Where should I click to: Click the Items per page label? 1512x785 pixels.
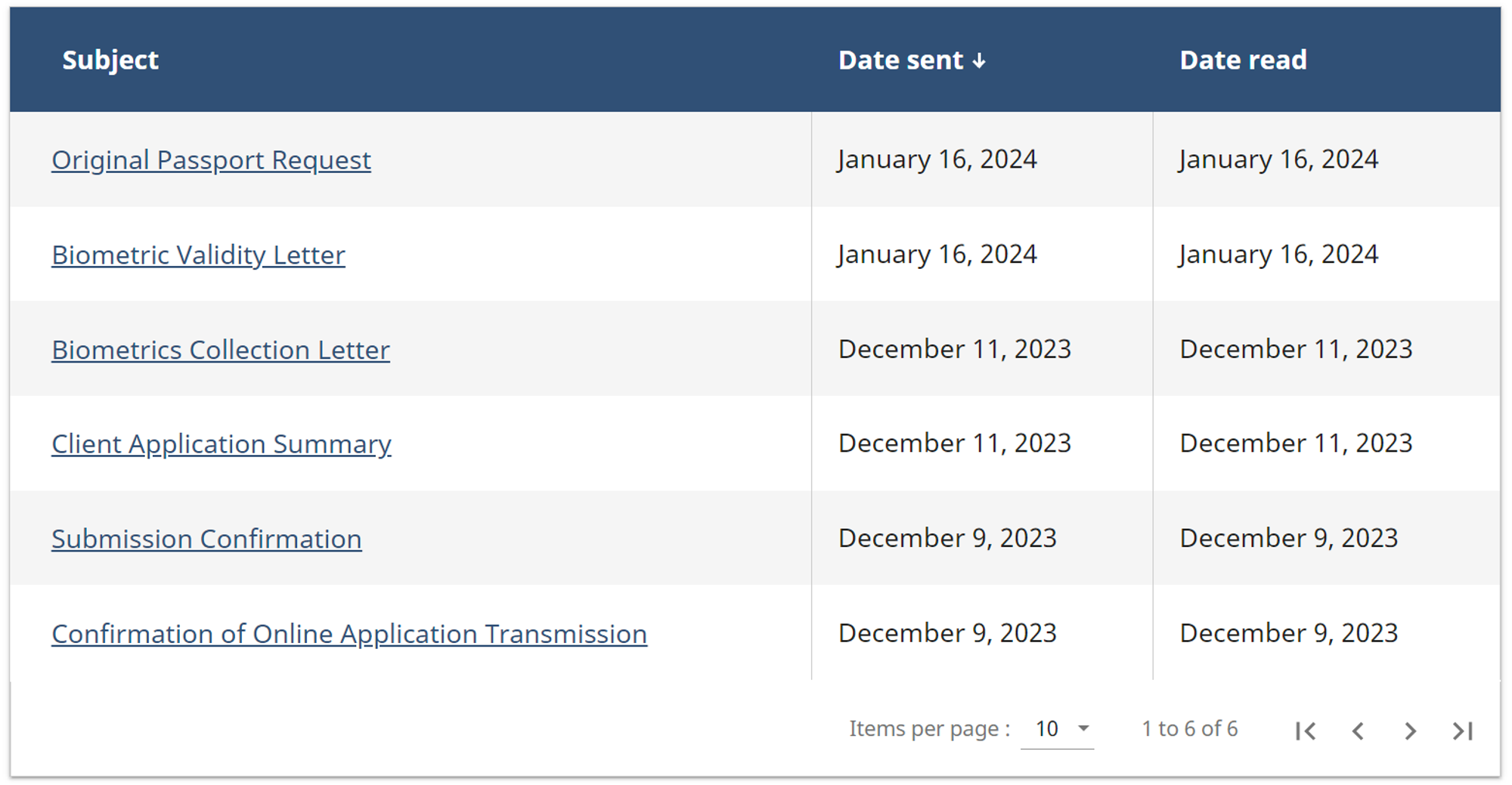[x=929, y=729]
